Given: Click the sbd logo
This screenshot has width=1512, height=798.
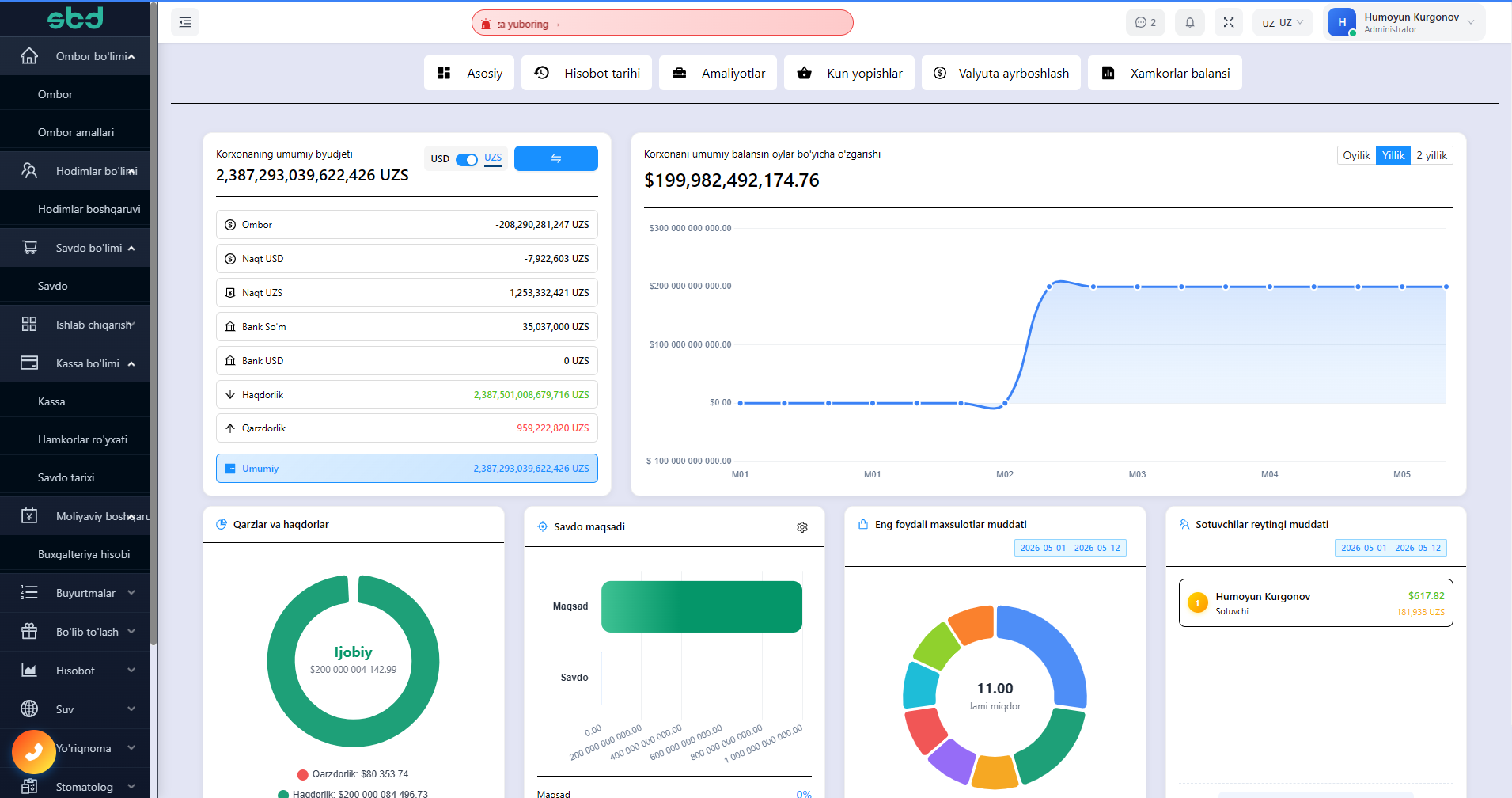Looking at the screenshot, I should coord(75,17).
